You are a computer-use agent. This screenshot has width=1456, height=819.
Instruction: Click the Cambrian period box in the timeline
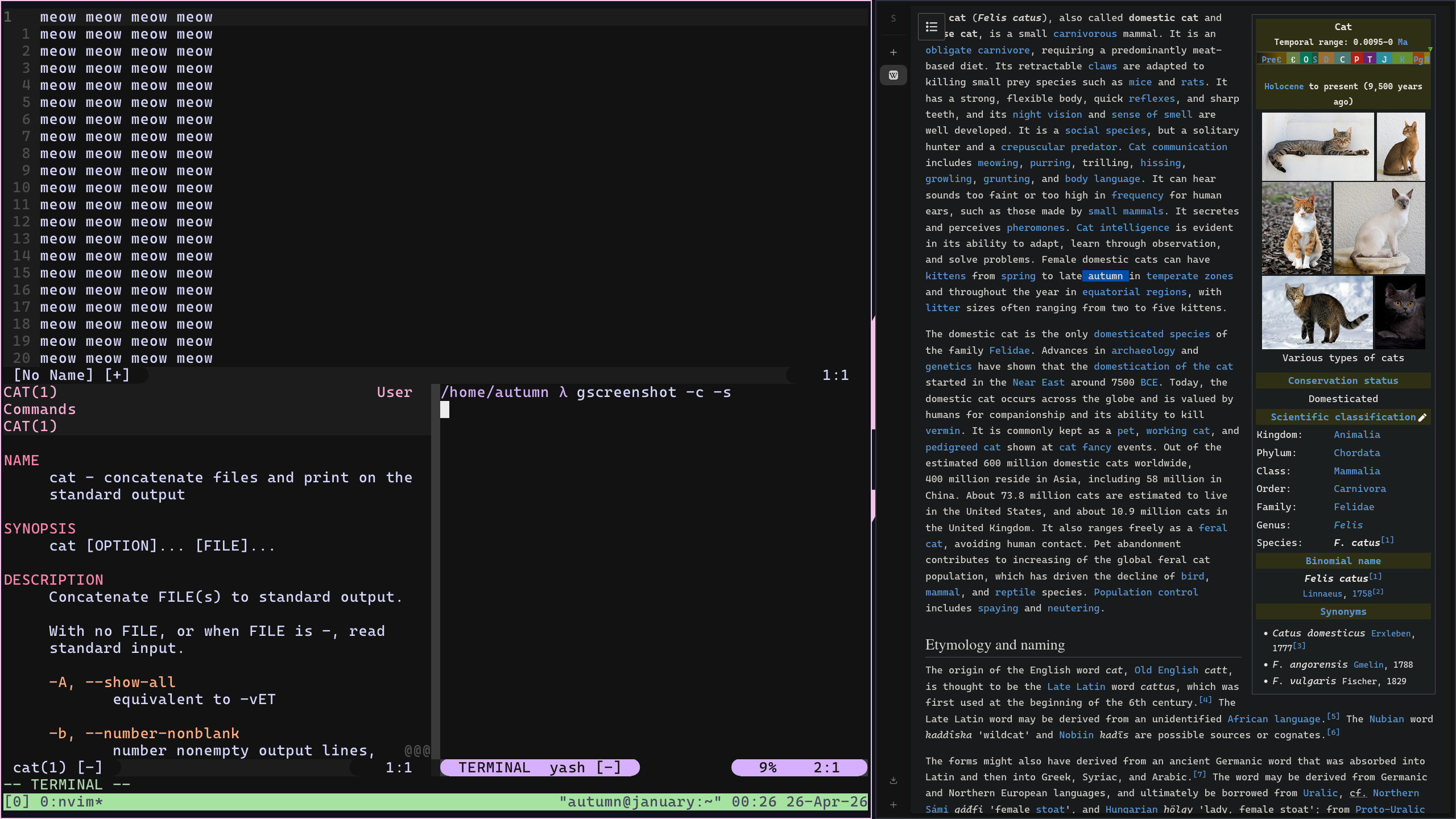(1293, 59)
